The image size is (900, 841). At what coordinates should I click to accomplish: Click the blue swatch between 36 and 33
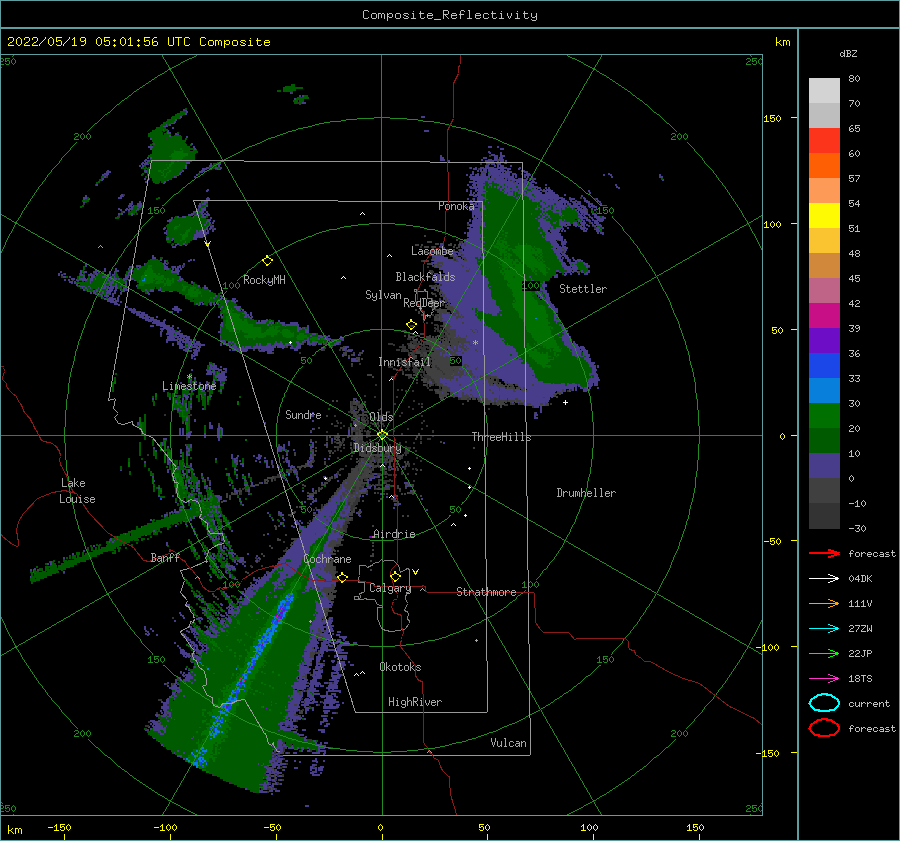tap(824, 366)
